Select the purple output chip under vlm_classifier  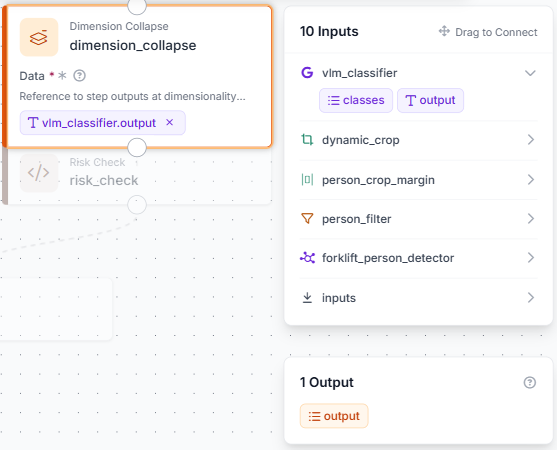[x=430, y=101]
